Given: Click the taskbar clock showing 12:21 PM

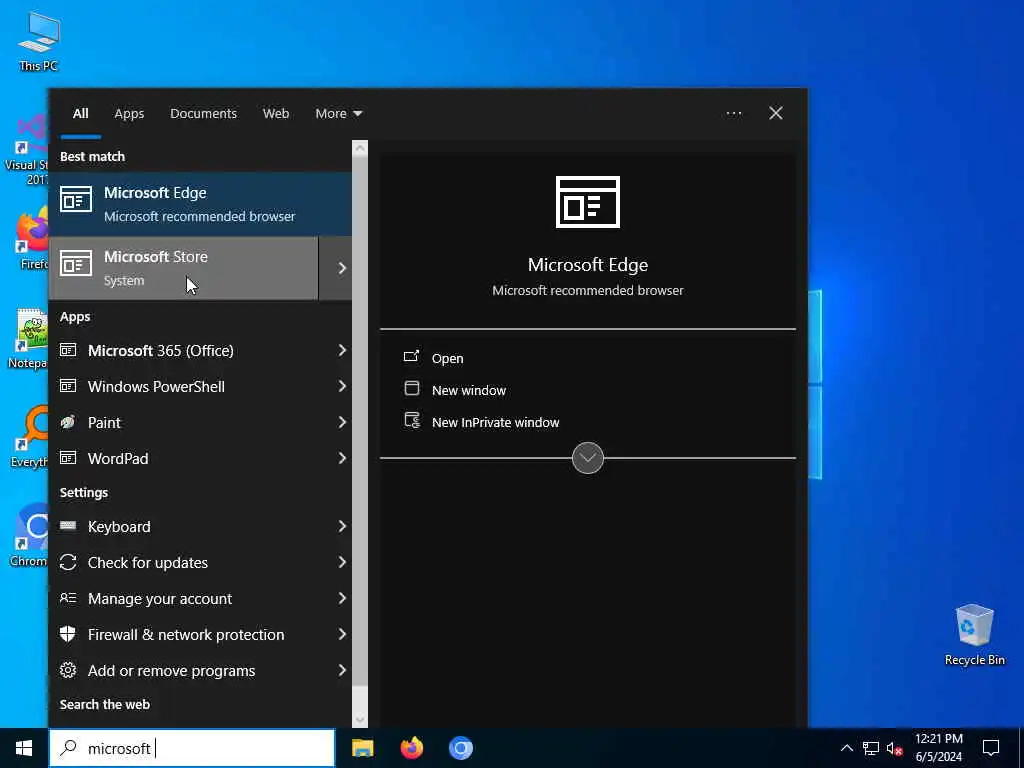Looking at the screenshot, I should (938, 748).
